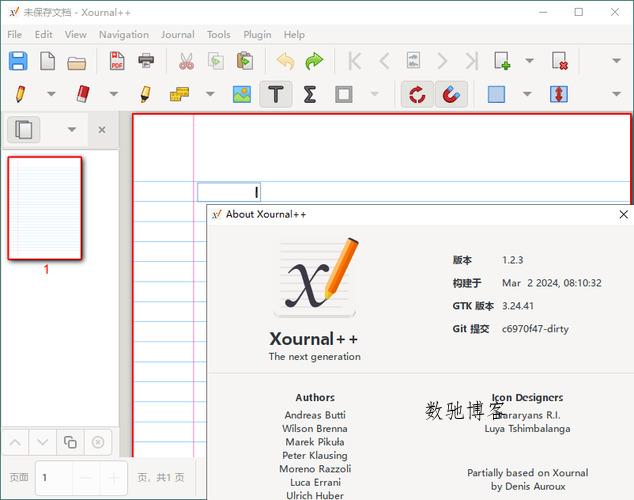The width and height of the screenshot is (634, 500).
Task: Select the vertical space tool
Action: (559, 94)
